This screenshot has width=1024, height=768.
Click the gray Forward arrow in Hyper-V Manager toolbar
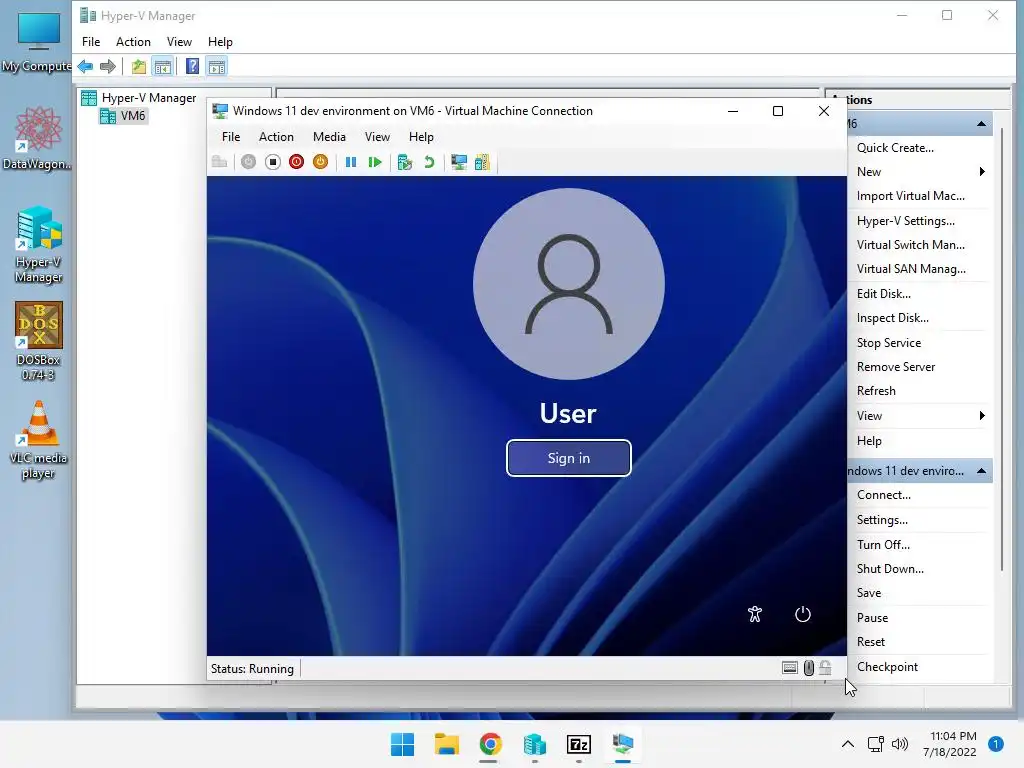point(108,67)
